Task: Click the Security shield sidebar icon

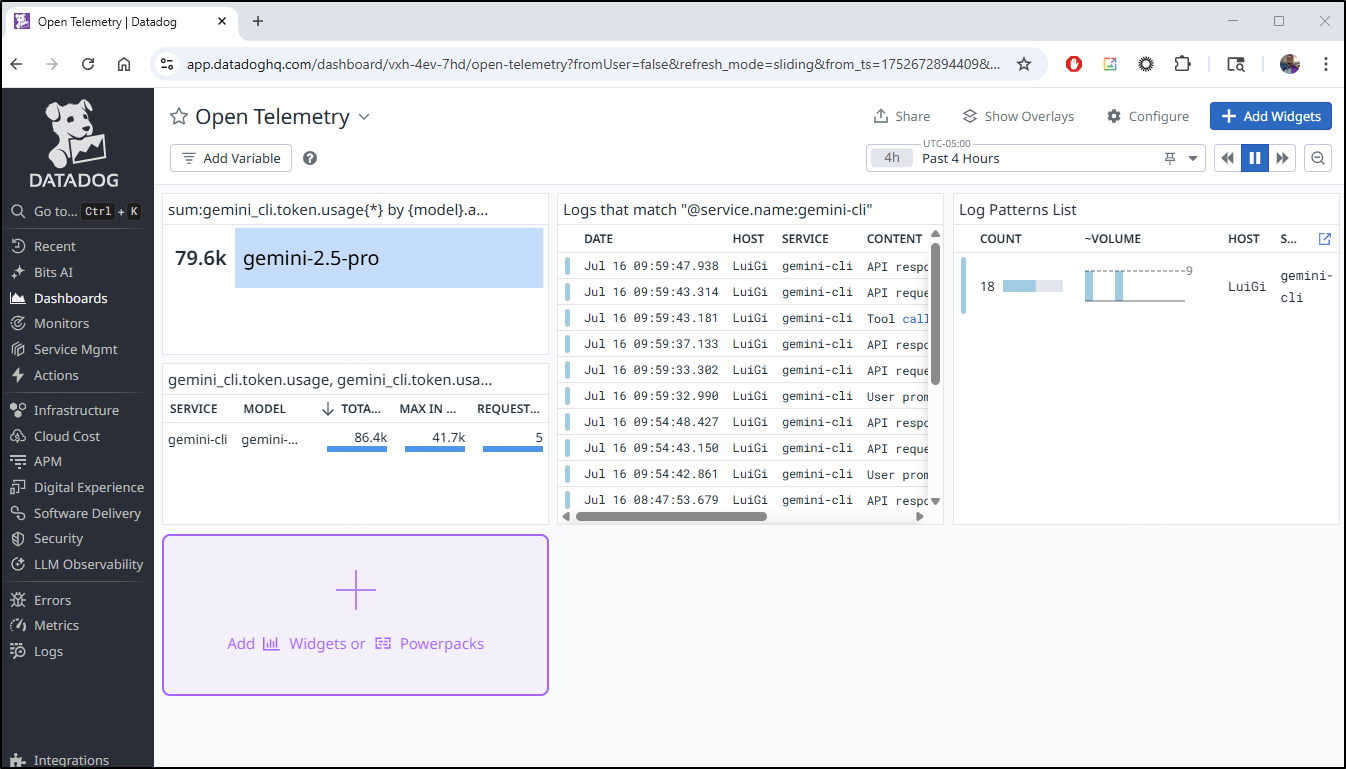Action: tap(17, 538)
